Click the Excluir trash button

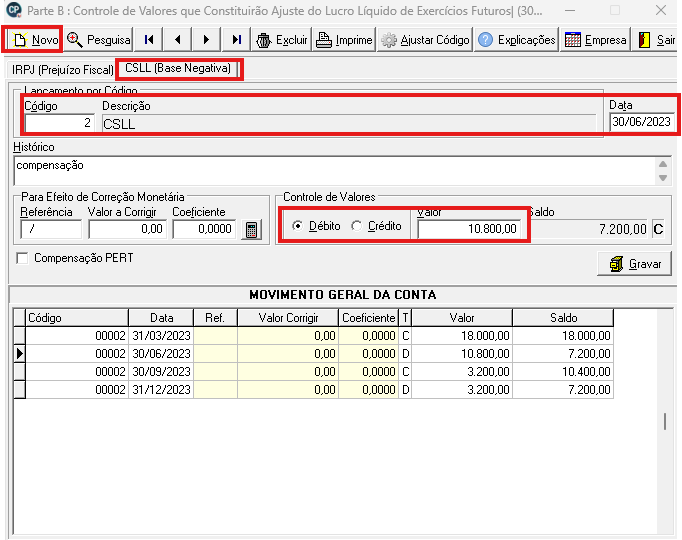[x=281, y=40]
